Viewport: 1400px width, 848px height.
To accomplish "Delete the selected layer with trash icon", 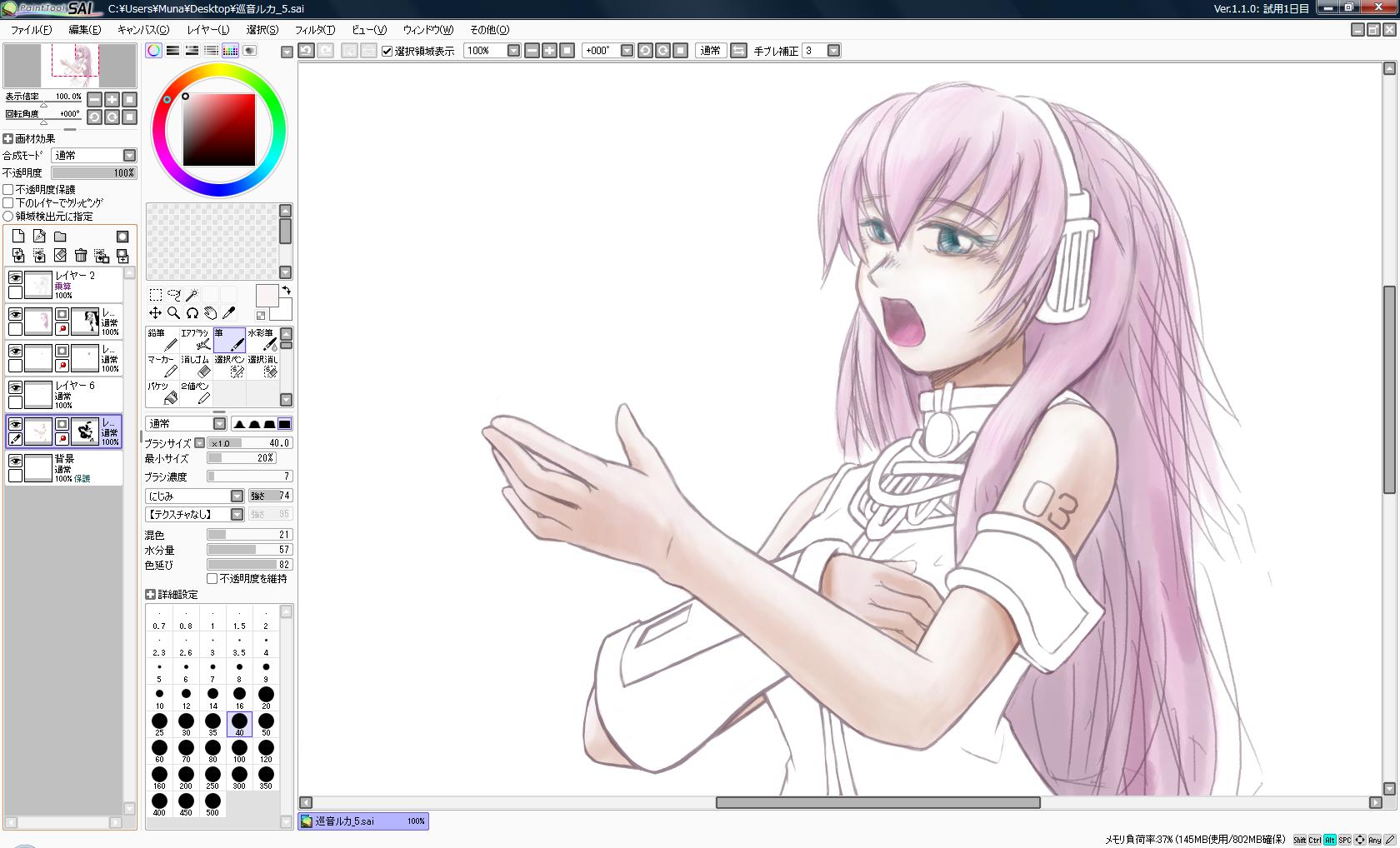I will (81, 256).
